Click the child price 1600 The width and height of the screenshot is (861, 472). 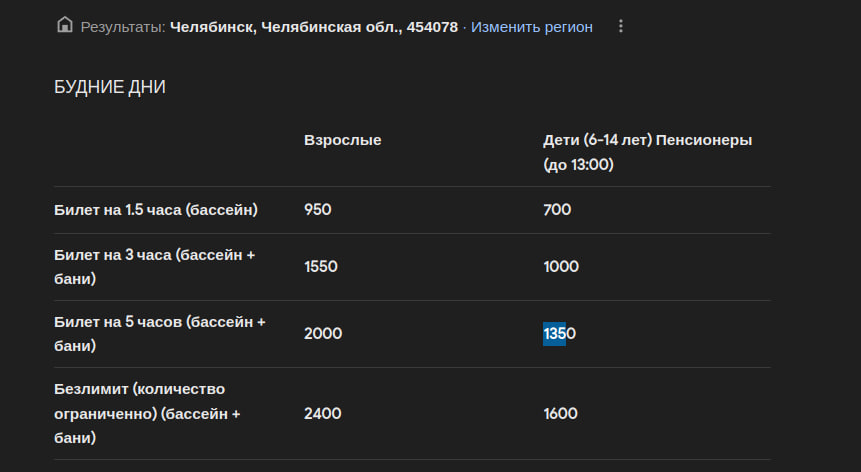(560, 413)
